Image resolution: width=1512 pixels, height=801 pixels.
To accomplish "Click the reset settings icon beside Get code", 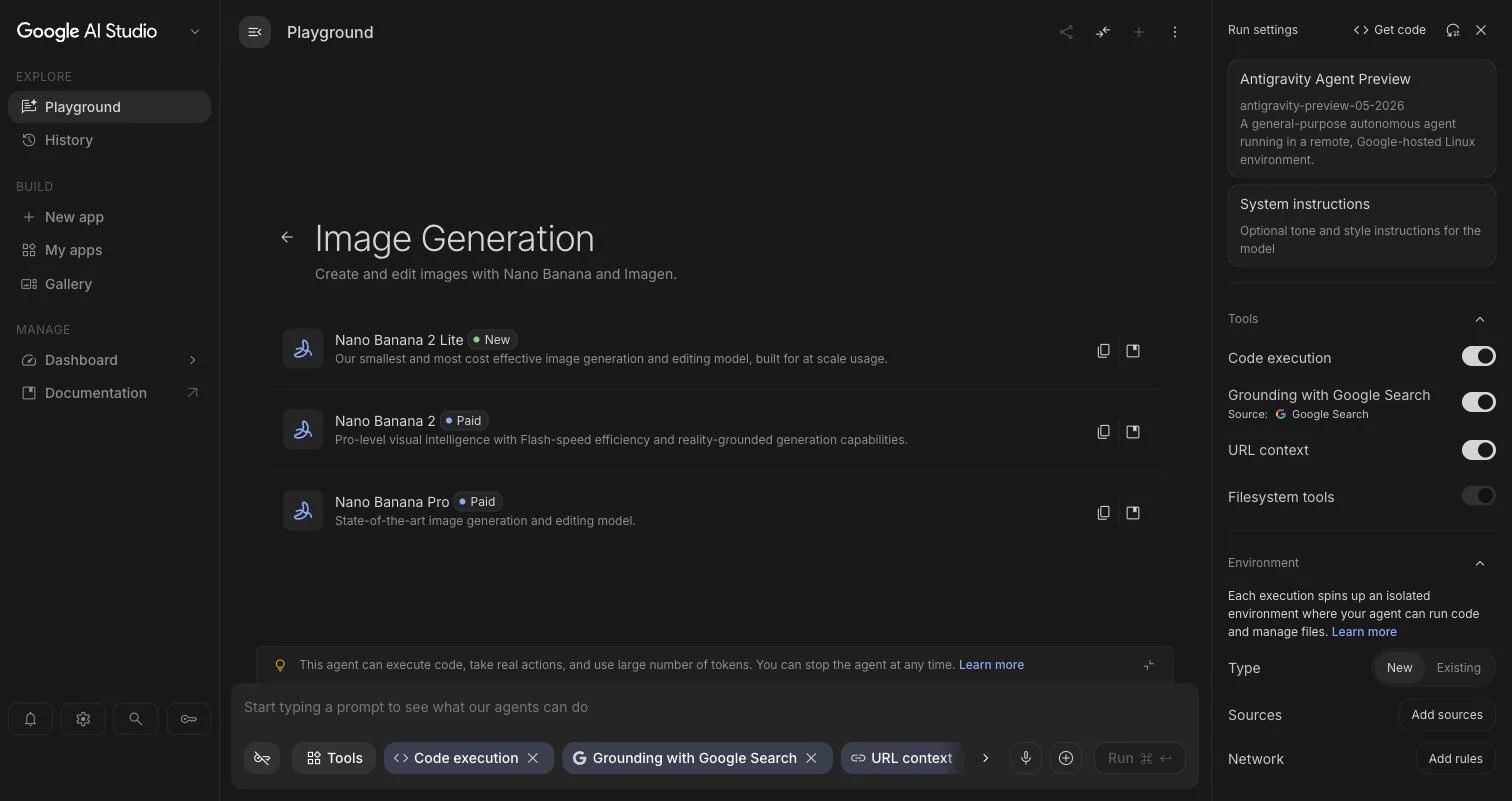I will click(x=1453, y=30).
